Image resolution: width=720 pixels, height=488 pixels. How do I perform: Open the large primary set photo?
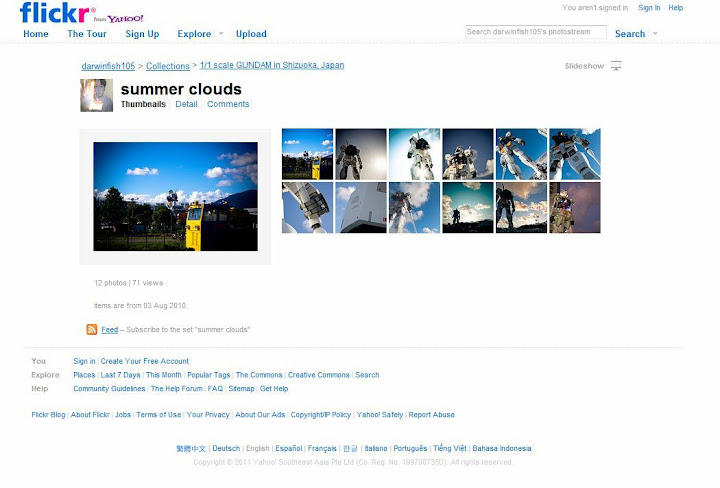175,196
